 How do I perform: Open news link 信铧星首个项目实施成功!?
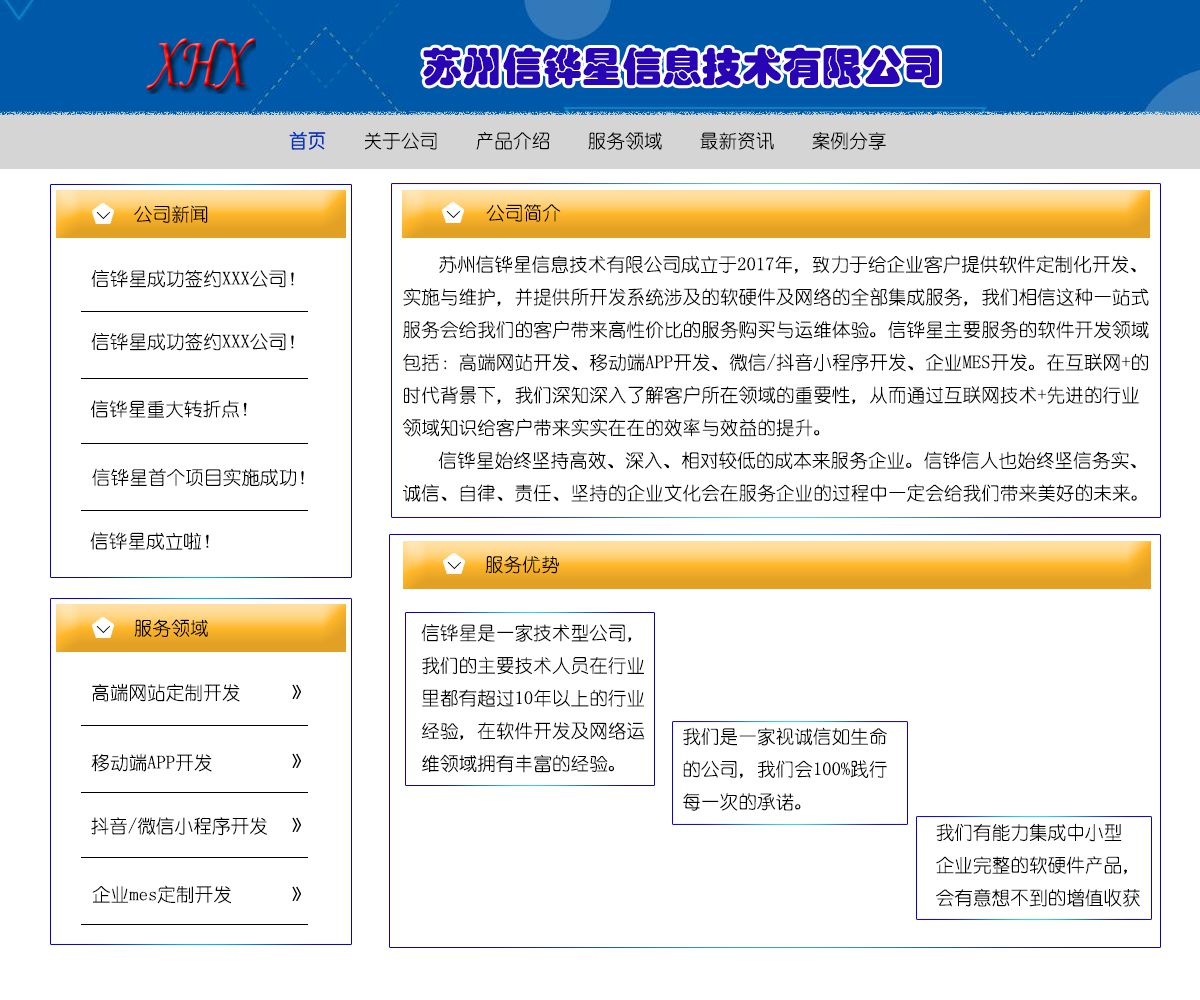click(x=198, y=477)
